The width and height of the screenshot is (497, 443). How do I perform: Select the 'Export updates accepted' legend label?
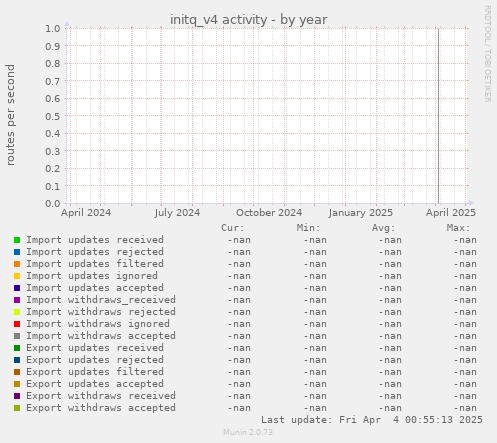coord(95,384)
